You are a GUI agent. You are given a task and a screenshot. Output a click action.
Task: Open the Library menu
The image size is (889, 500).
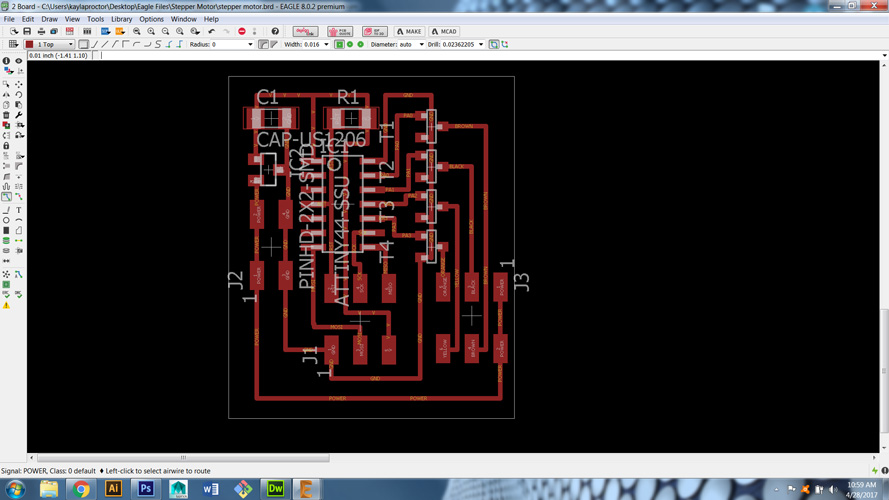pos(121,19)
